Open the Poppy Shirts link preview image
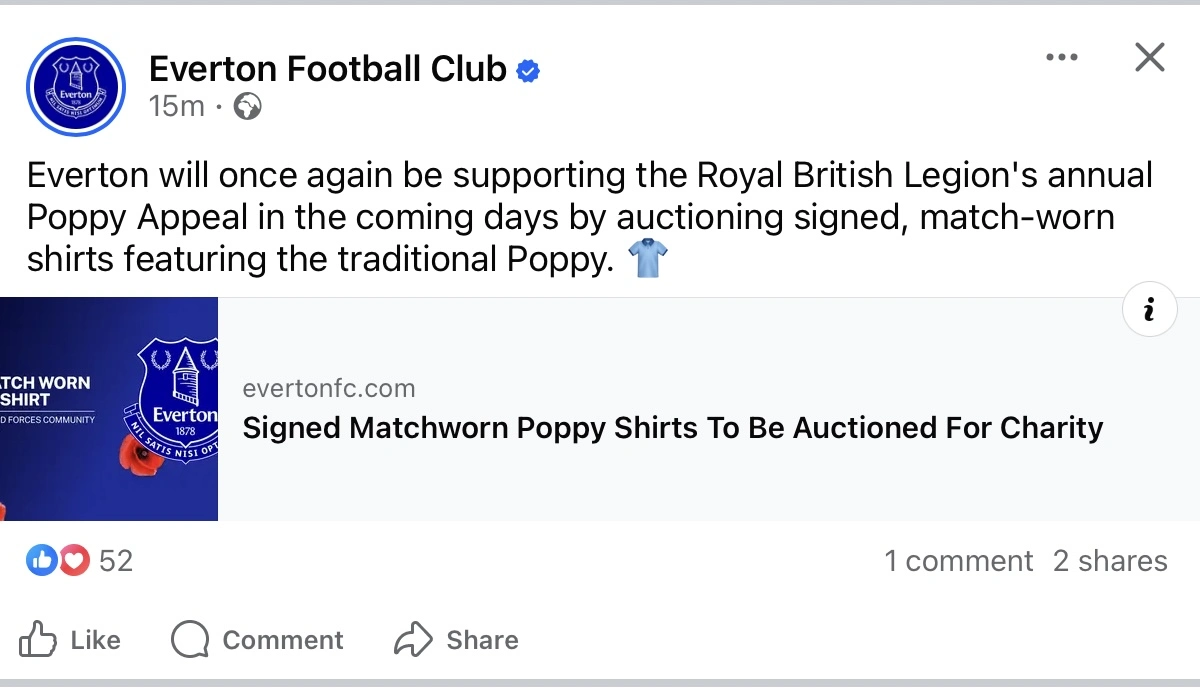The image size is (1200, 692). (x=109, y=409)
